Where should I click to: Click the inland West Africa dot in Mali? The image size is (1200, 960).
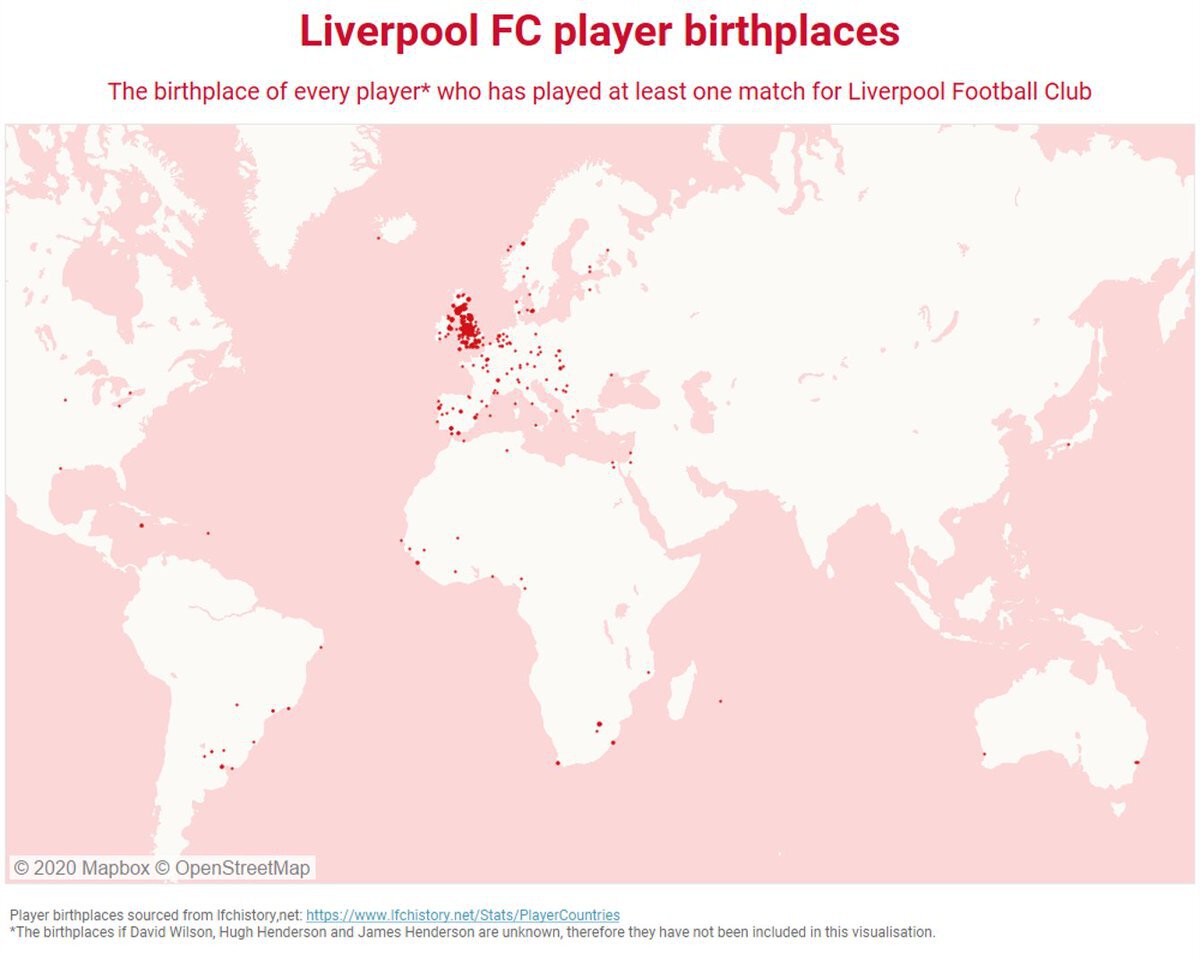[458, 538]
